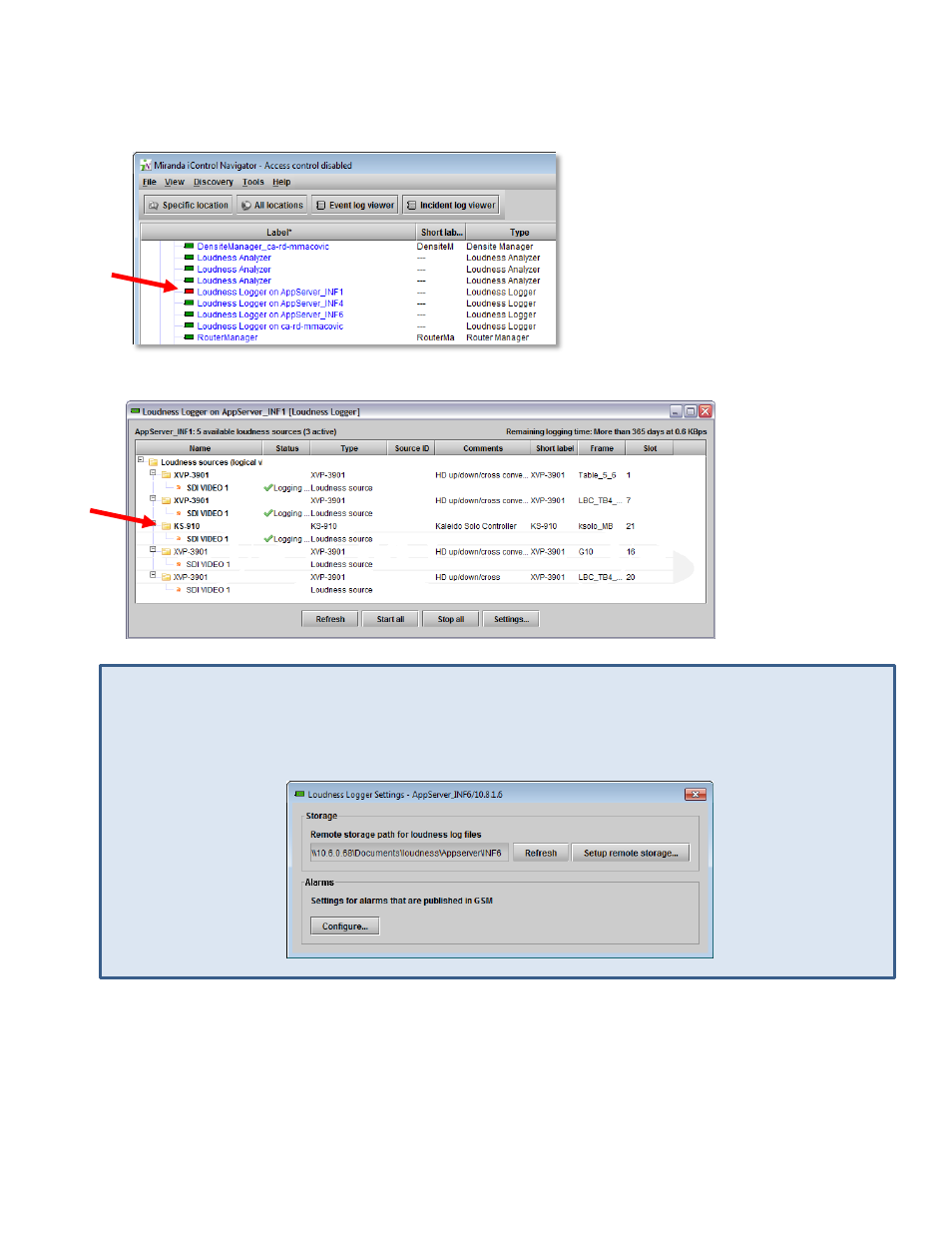
Task: Click Short lab... column header in Navigator
Action: pos(441,232)
